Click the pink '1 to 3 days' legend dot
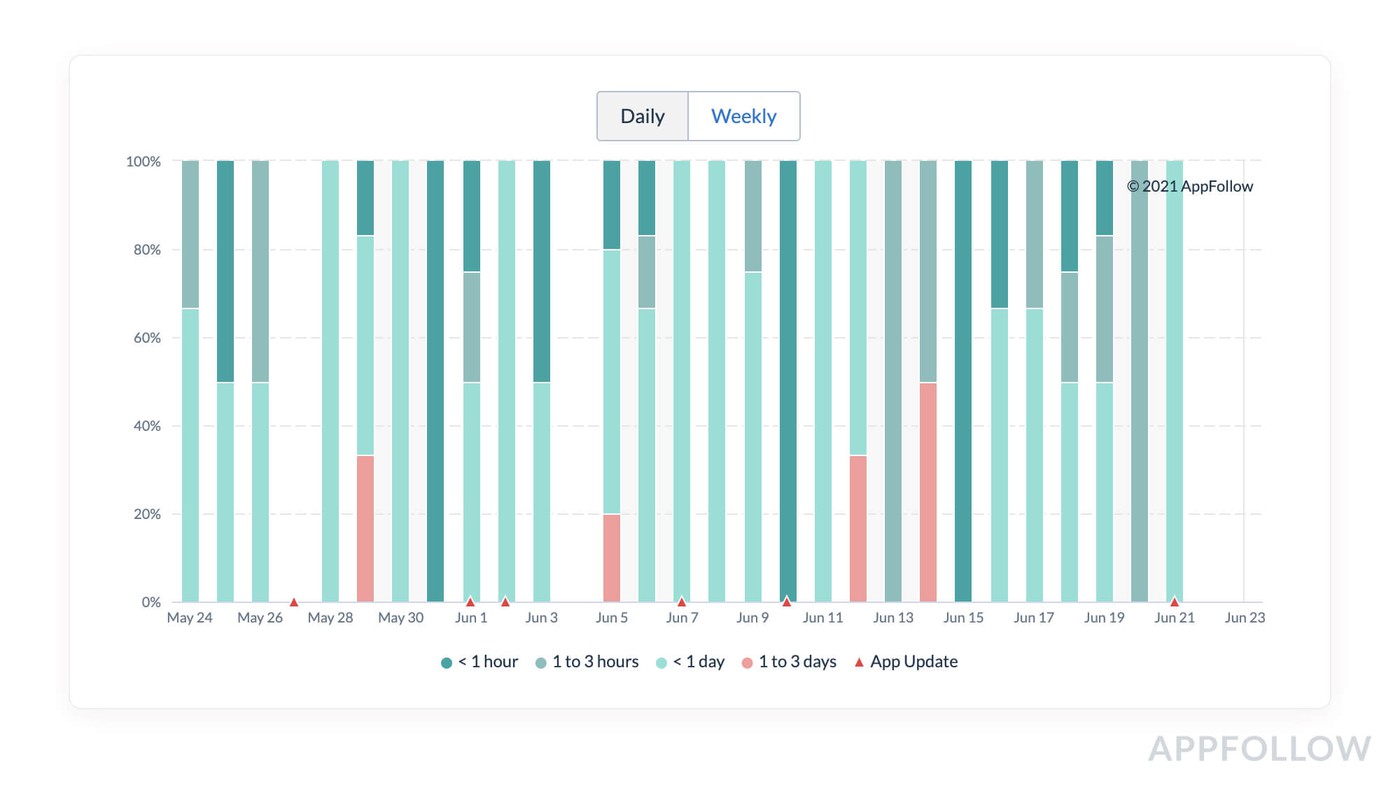 (746, 662)
